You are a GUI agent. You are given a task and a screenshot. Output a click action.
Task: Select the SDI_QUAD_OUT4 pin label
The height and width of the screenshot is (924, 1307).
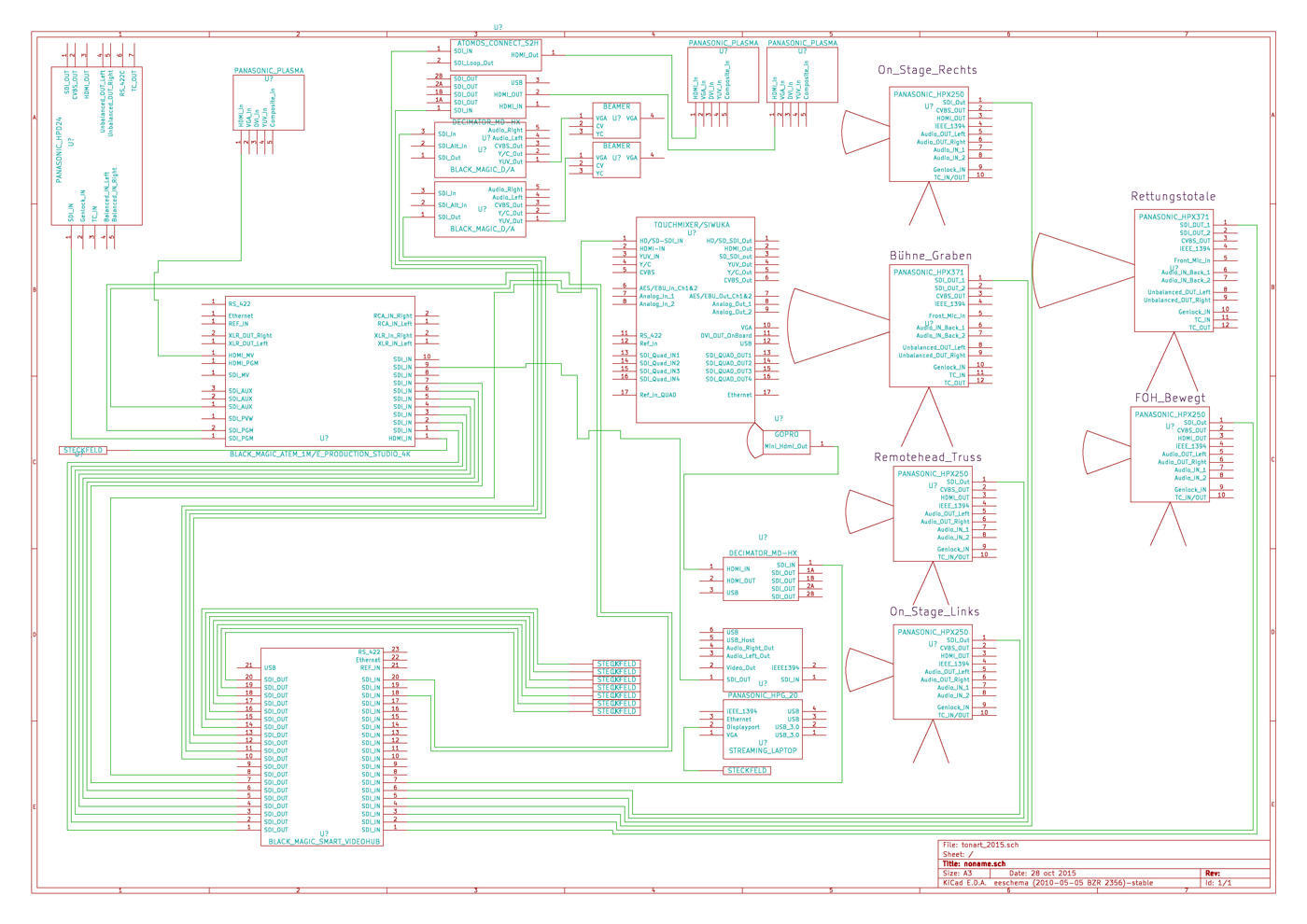pyautogui.click(x=728, y=379)
